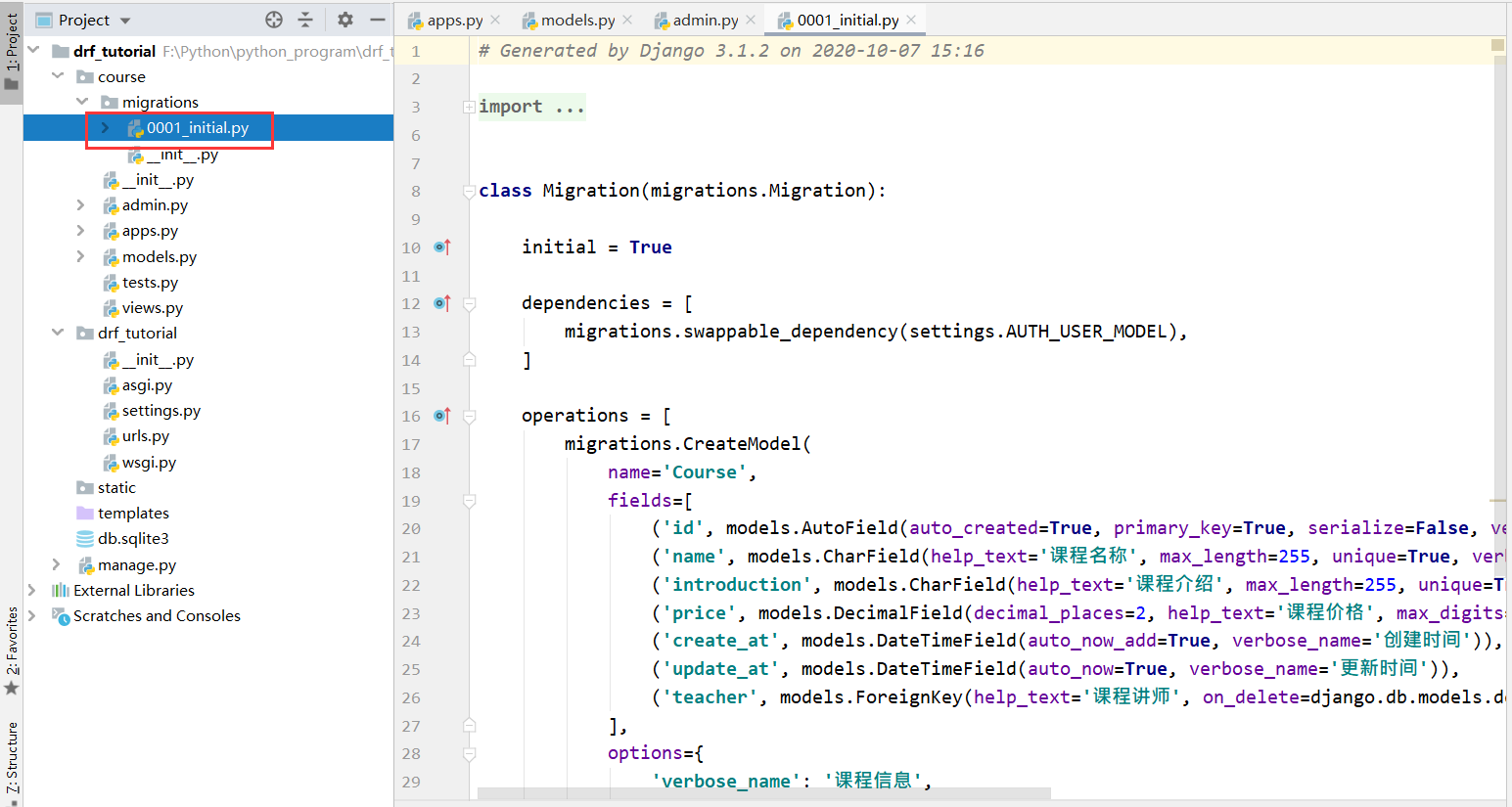Expand the 0001_initial.py tree node

click(x=106, y=127)
